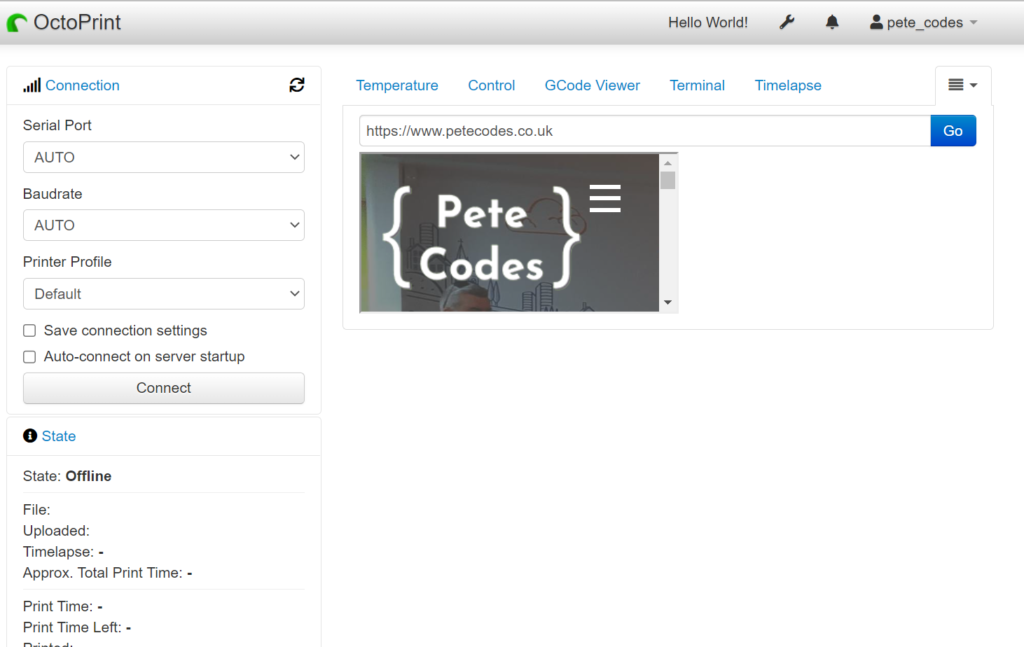Toggle Auto-connect on server startup checkbox
Image resolution: width=1024 pixels, height=647 pixels.
(x=29, y=356)
